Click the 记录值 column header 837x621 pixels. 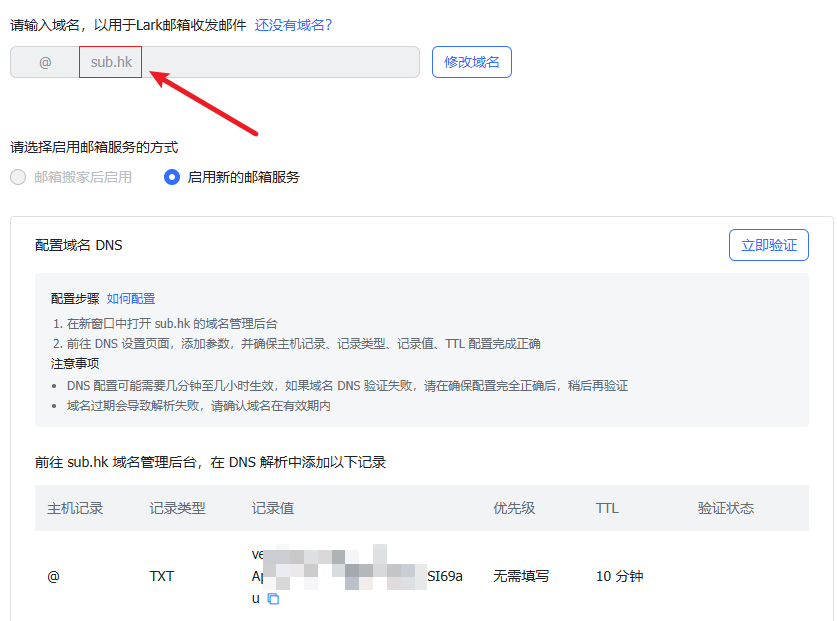[x=273, y=508]
